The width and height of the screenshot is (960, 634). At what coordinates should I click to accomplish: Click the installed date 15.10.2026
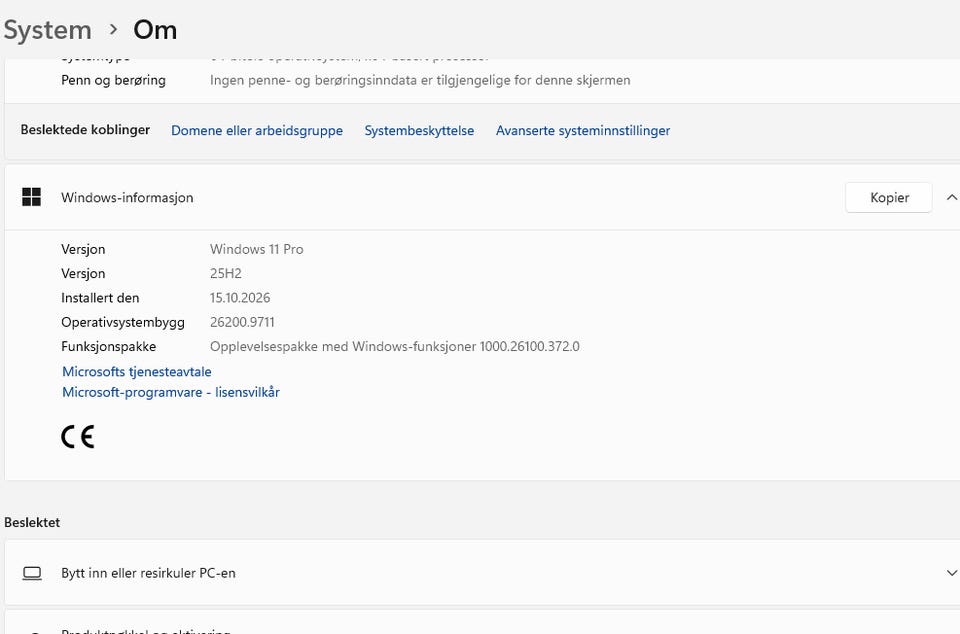(x=240, y=298)
